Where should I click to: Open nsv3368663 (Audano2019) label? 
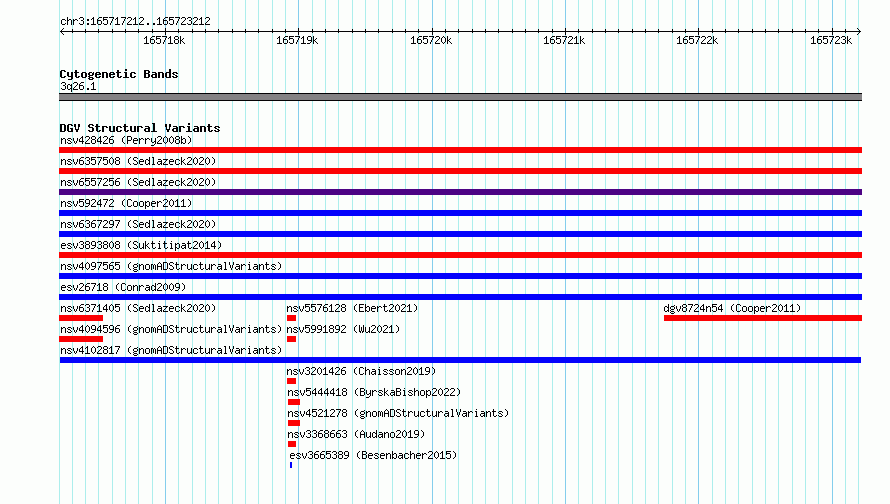pos(356,434)
